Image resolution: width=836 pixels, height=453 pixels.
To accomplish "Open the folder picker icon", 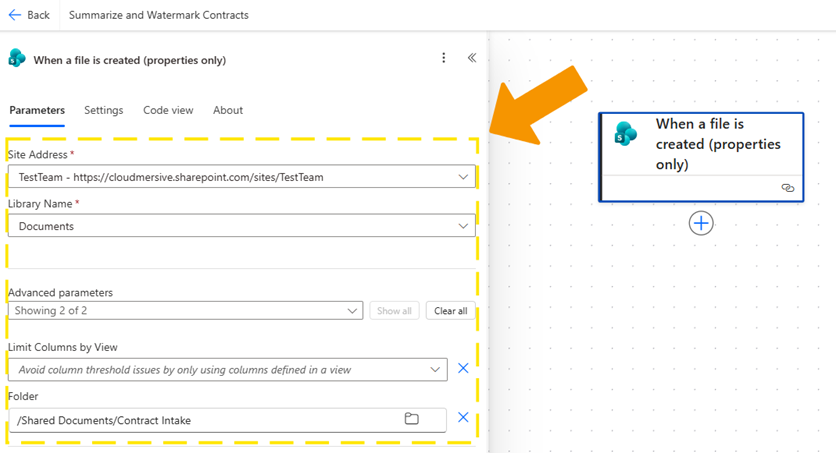I will point(412,419).
